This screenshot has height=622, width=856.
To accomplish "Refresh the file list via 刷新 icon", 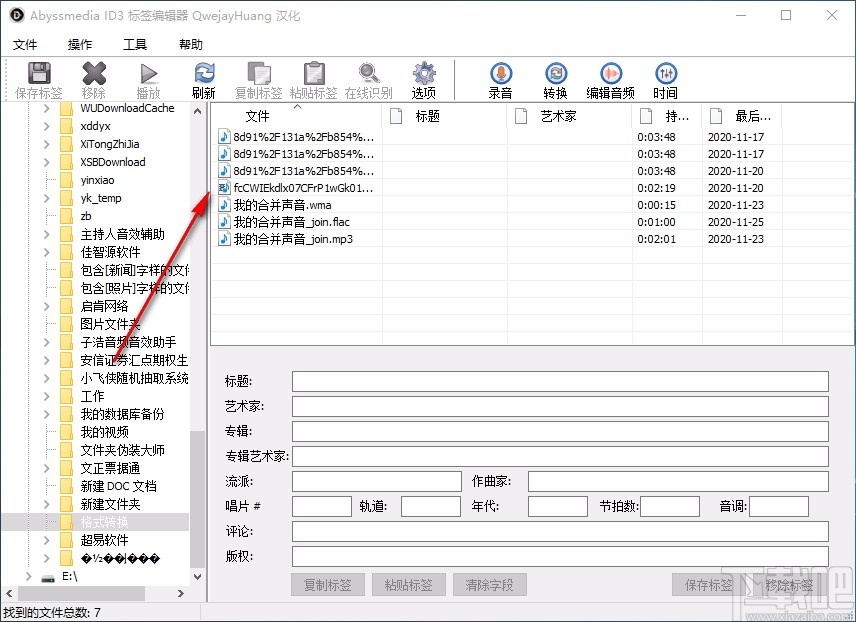I will pos(204,78).
